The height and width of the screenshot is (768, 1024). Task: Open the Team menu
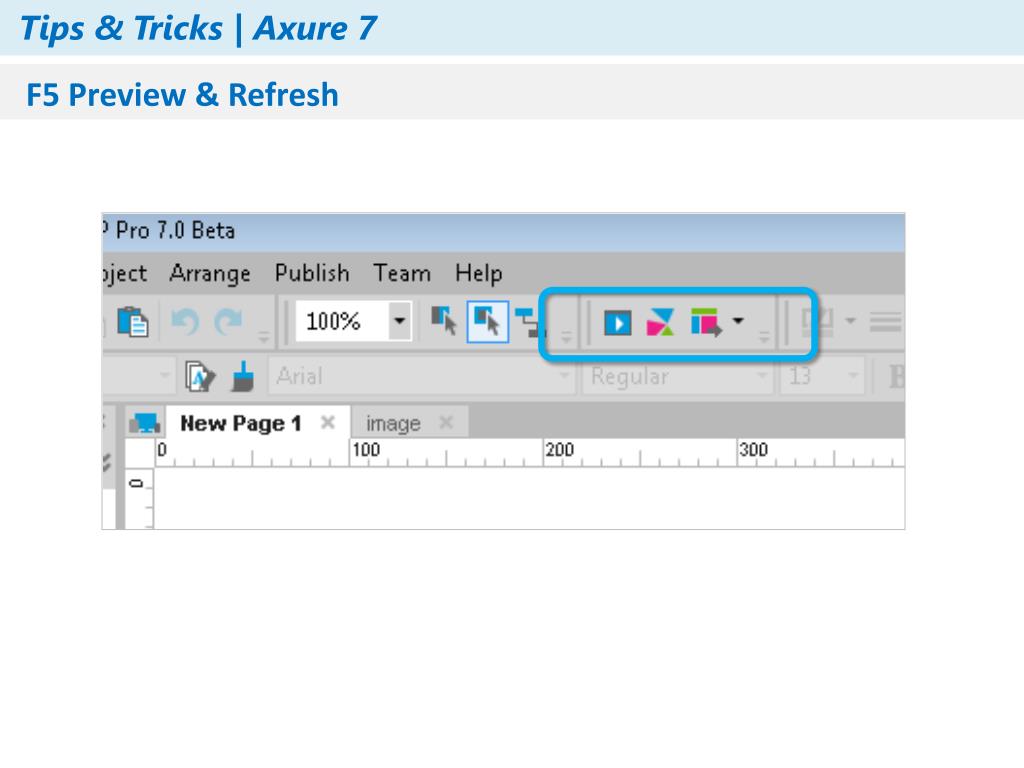[402, 273]
